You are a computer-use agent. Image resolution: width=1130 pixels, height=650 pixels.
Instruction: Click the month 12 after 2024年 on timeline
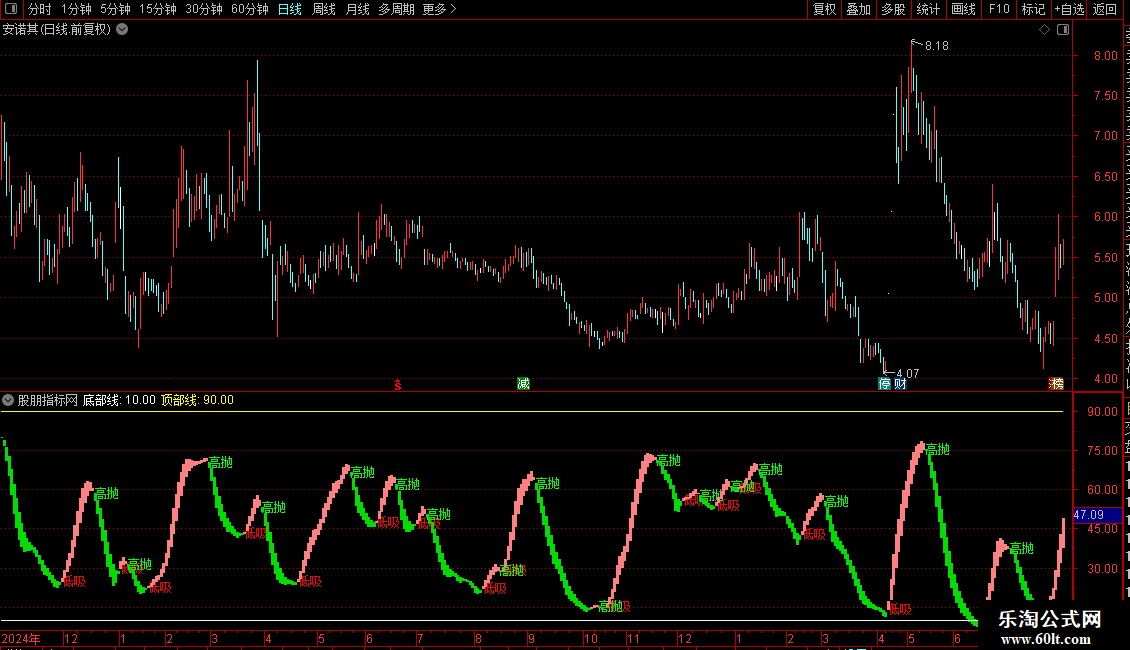71,638
